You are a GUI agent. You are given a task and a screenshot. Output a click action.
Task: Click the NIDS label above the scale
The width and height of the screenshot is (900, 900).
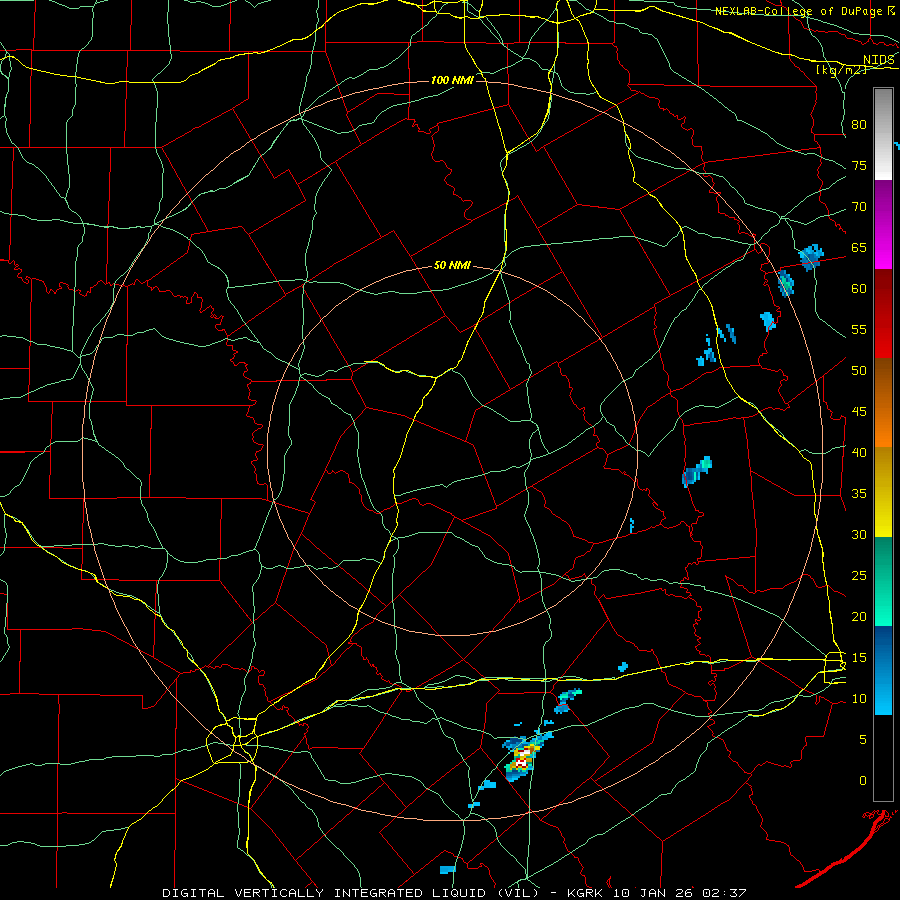[x=879, y=60]
